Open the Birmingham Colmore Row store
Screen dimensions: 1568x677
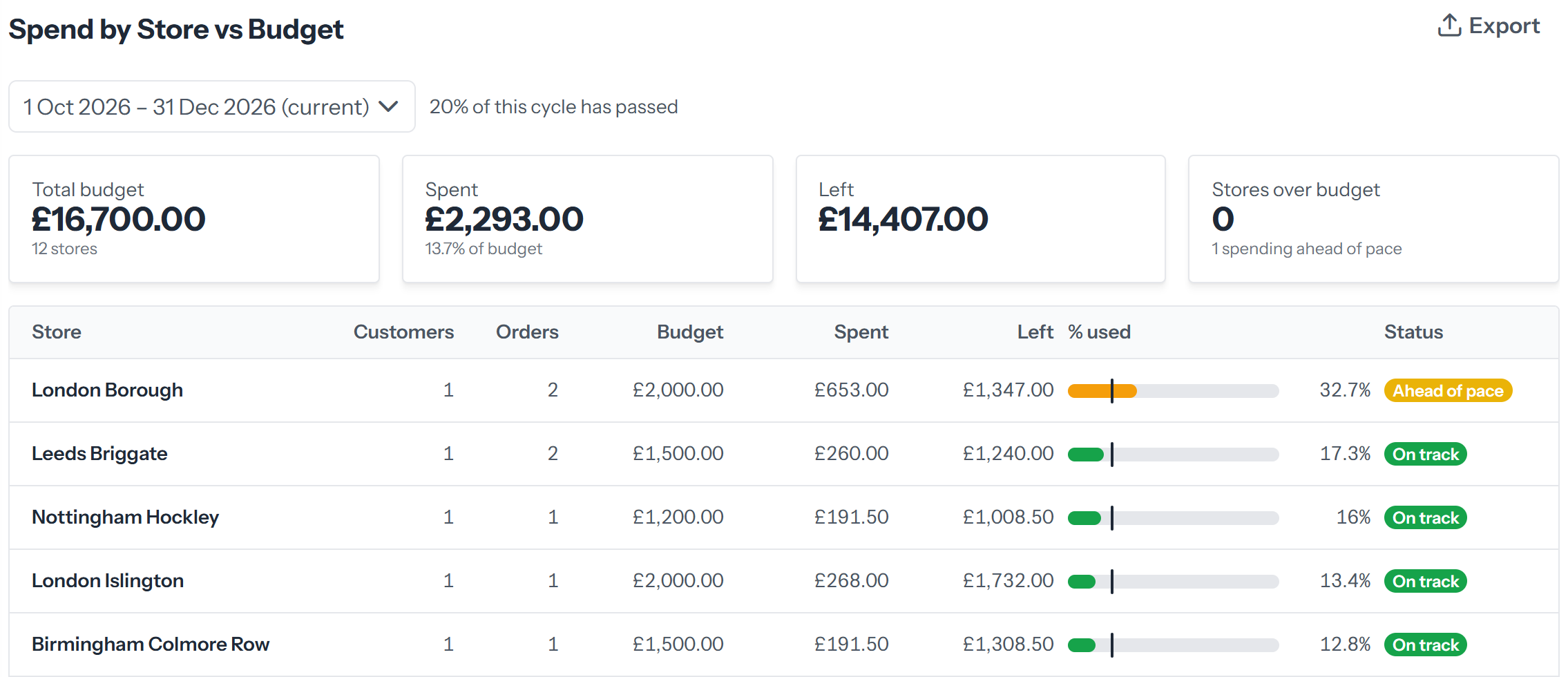784,645
